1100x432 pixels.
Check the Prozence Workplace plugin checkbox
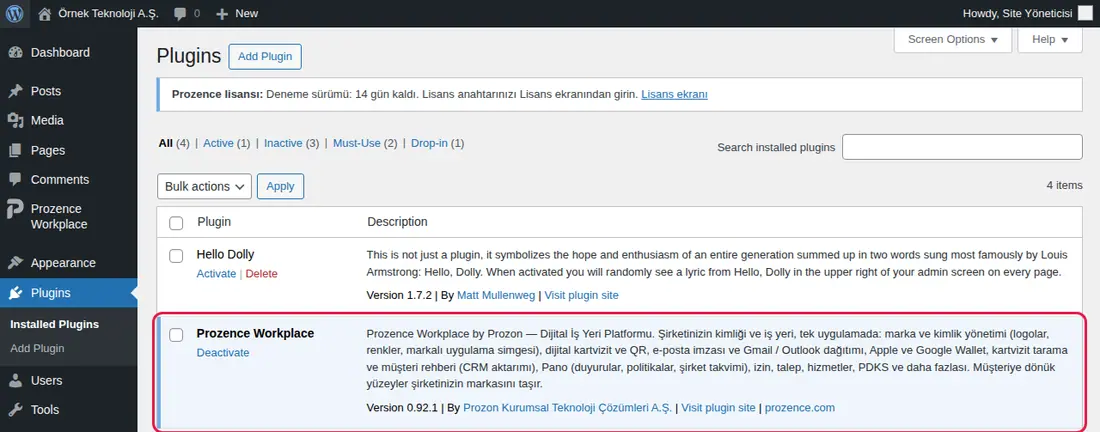(x=176, y=335)
